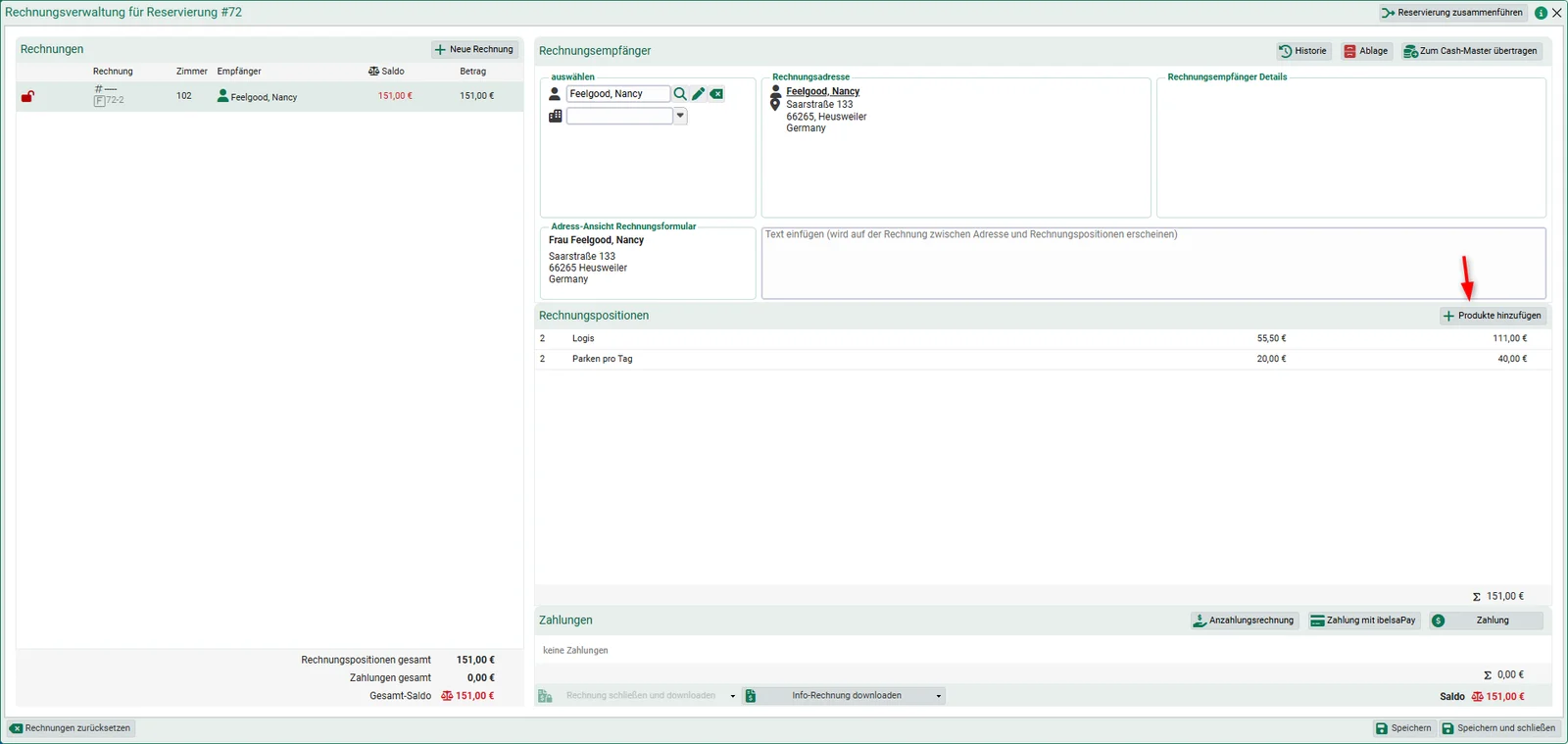Click the balance scale icon in Saldo column header
This screenshot has height=744, width=1568.
click(373, 72)
